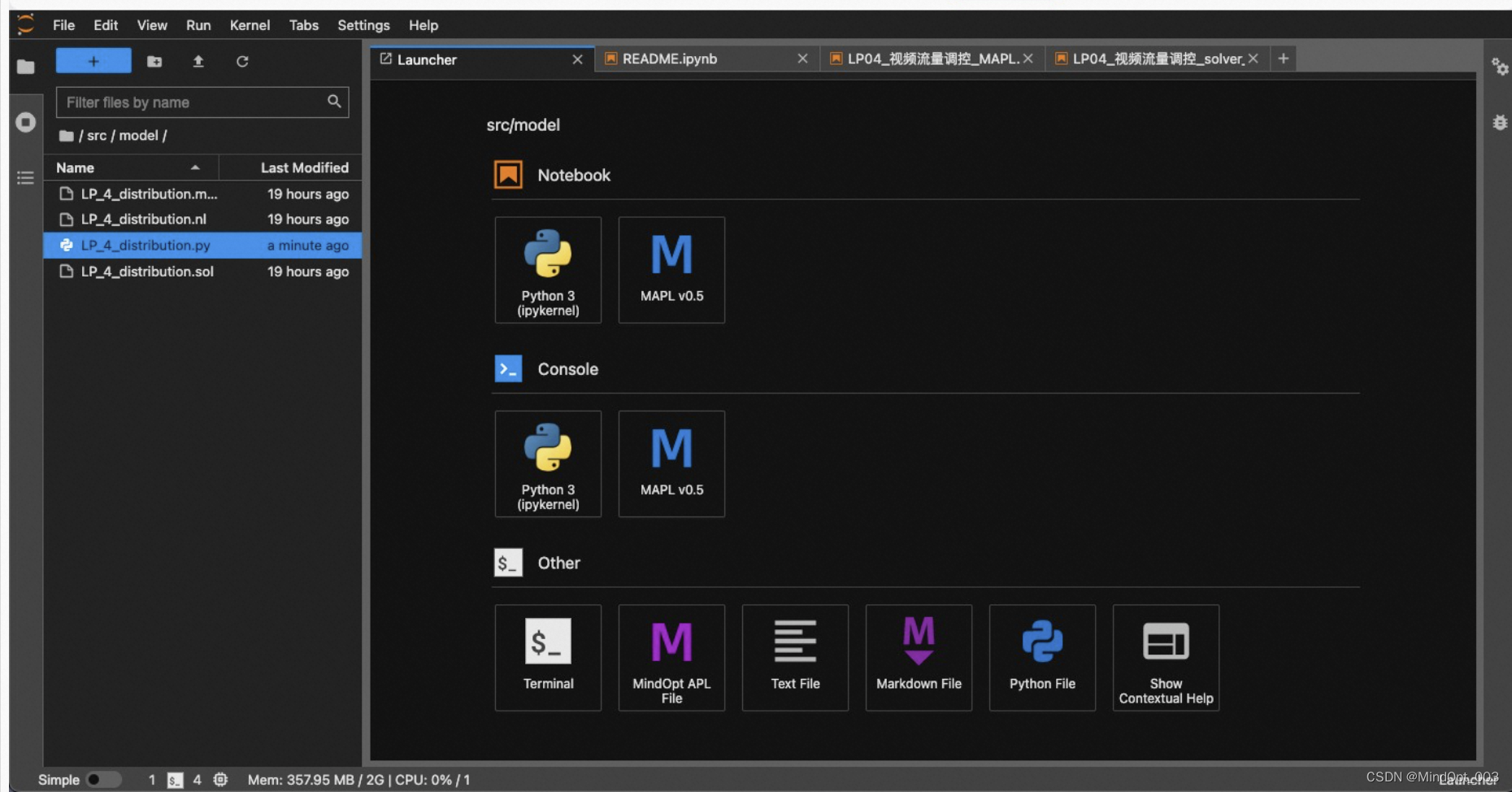1512x792 pixels.
Task: Create a new Text File
Action: pos(795,658)
